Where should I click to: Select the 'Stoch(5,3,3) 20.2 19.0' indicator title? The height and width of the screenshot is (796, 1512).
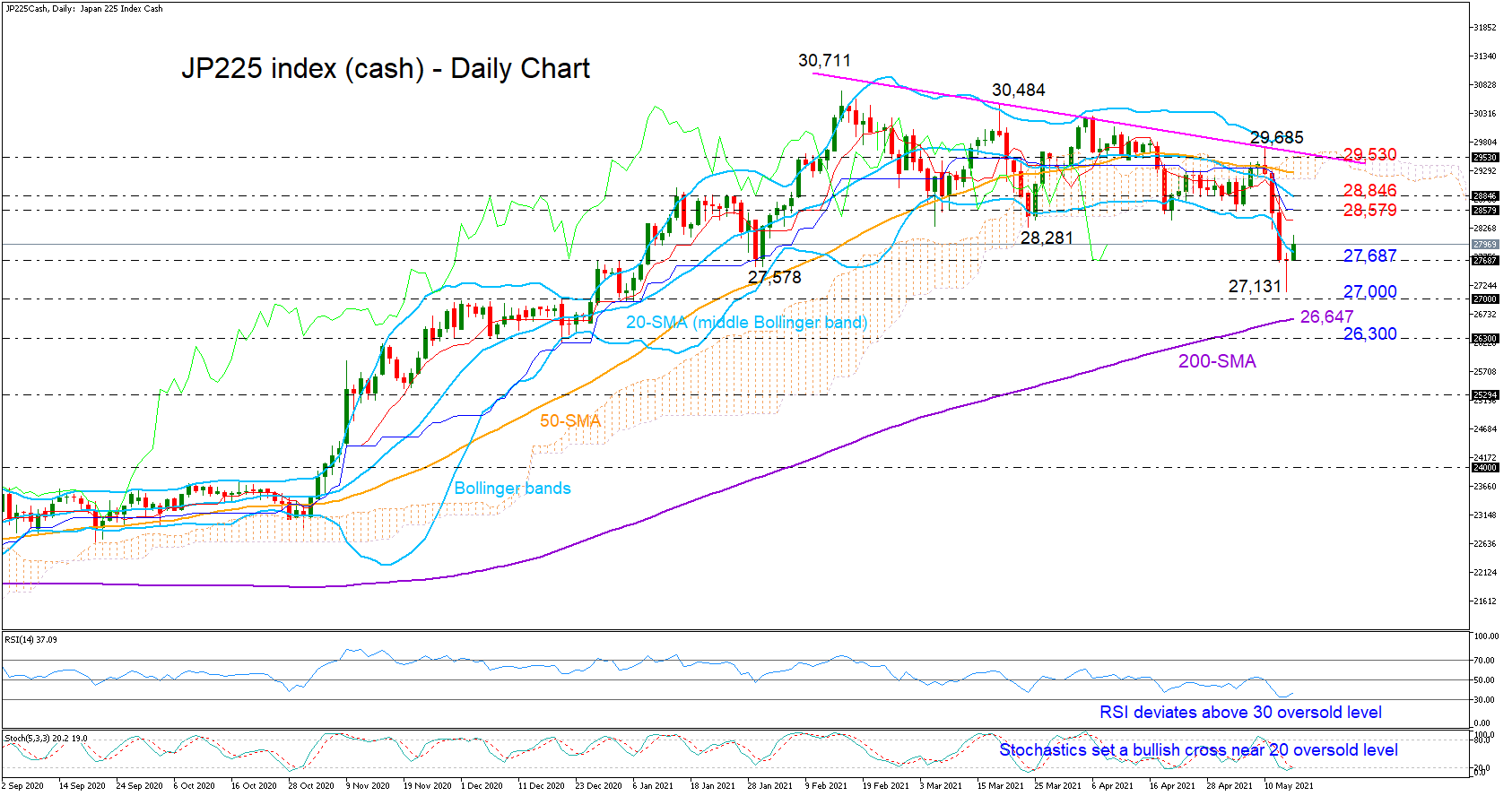click(x=46, y=739)
